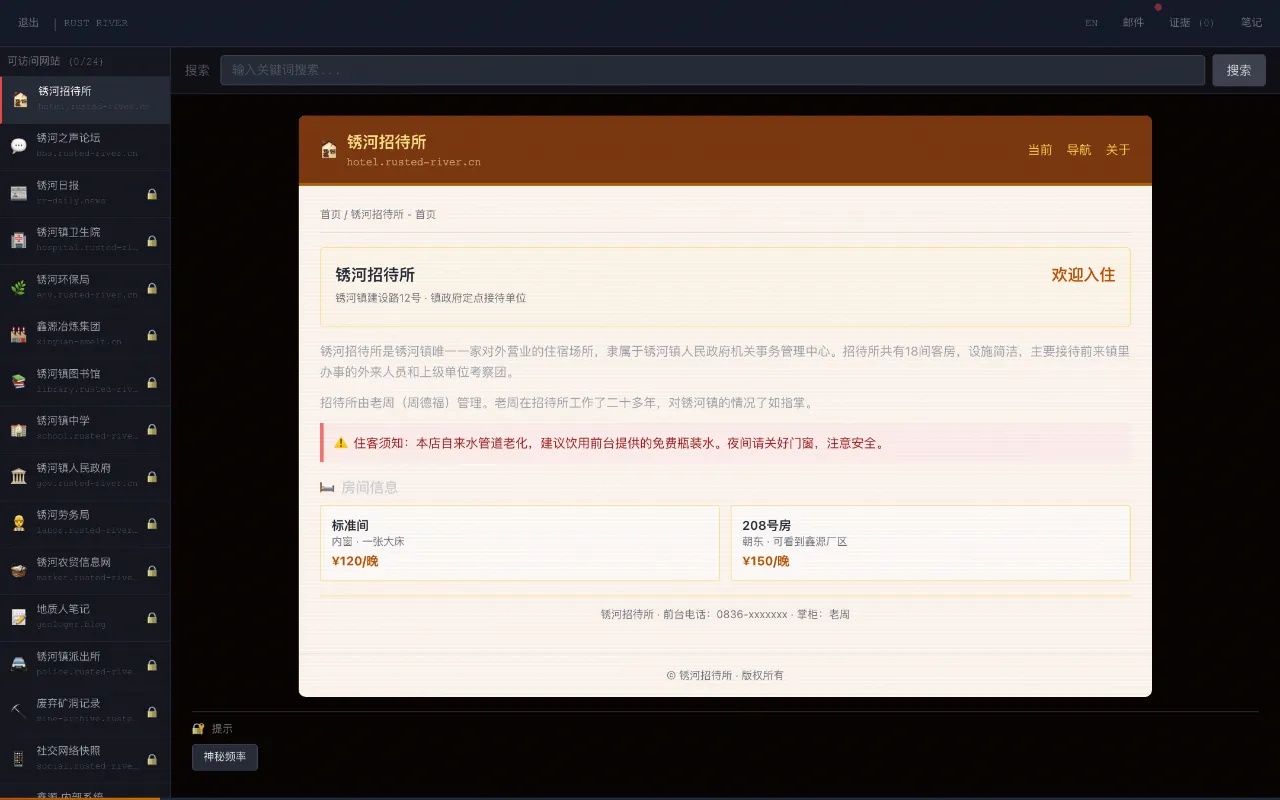
Task: Open the 证据 (0) menu
Action: (1192, 22)
